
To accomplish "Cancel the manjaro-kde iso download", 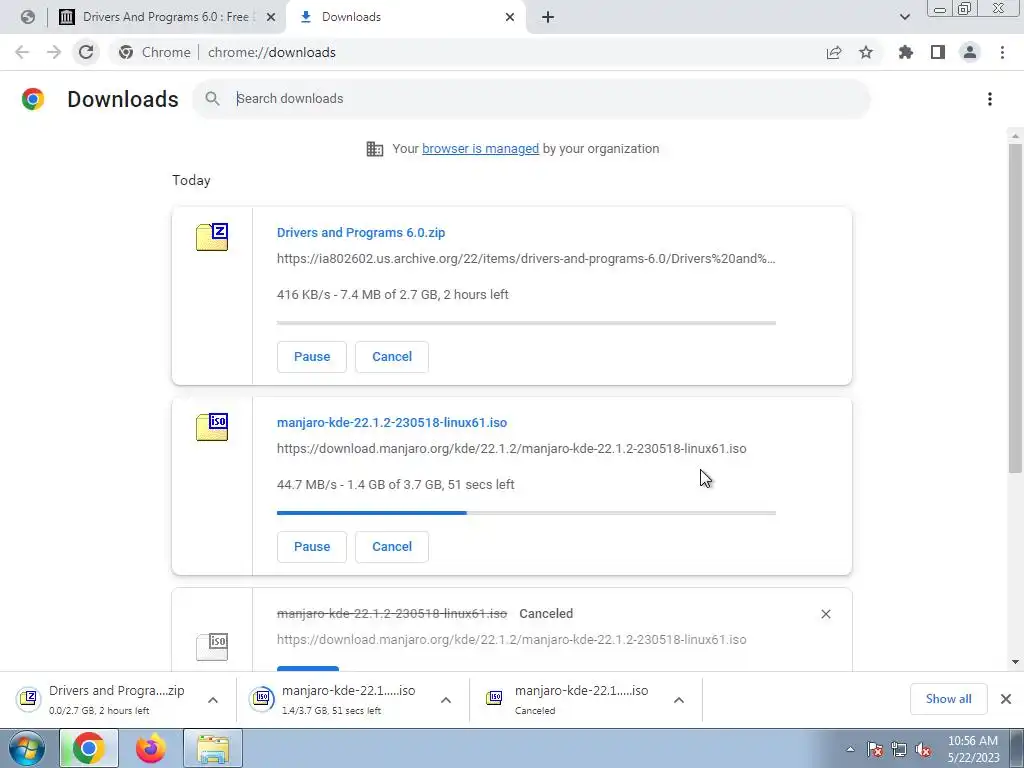I will click(x=392, y=547).
